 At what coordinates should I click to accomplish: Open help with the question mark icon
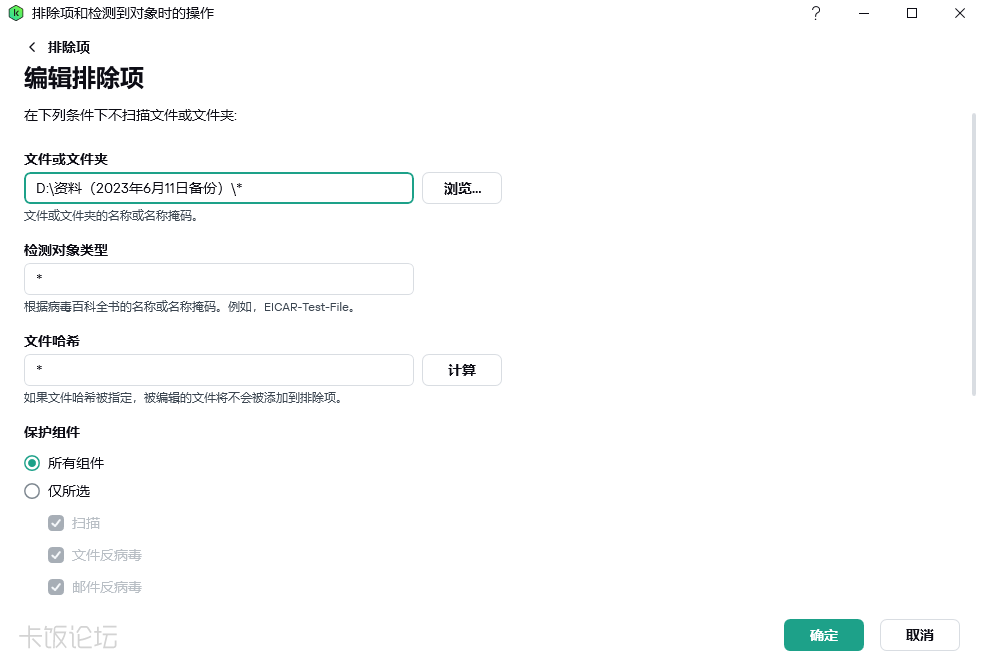pos(816,14)
